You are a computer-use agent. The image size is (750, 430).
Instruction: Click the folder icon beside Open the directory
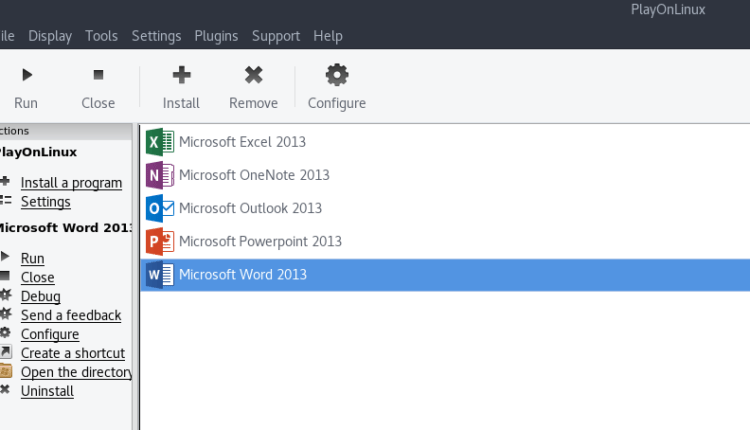6,371
